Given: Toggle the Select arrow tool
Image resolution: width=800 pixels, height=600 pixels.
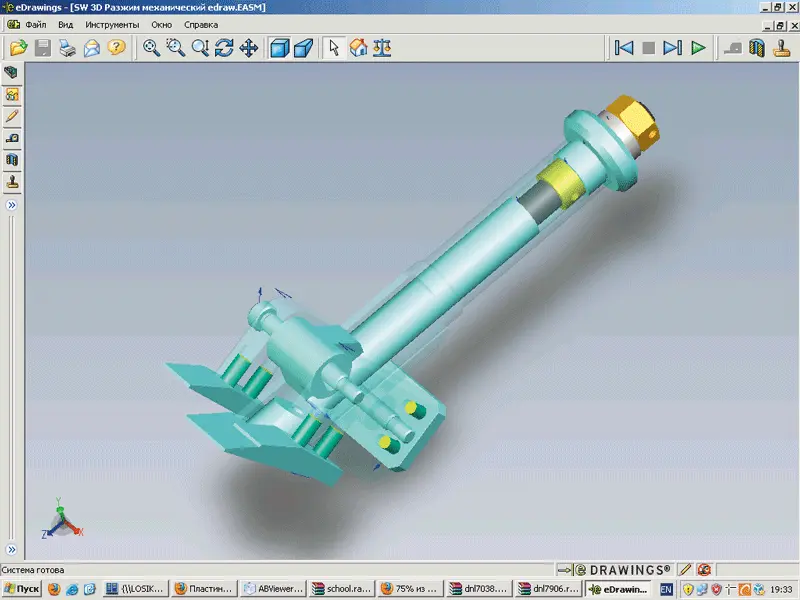Looking at the screenshot, I should 334,47.
